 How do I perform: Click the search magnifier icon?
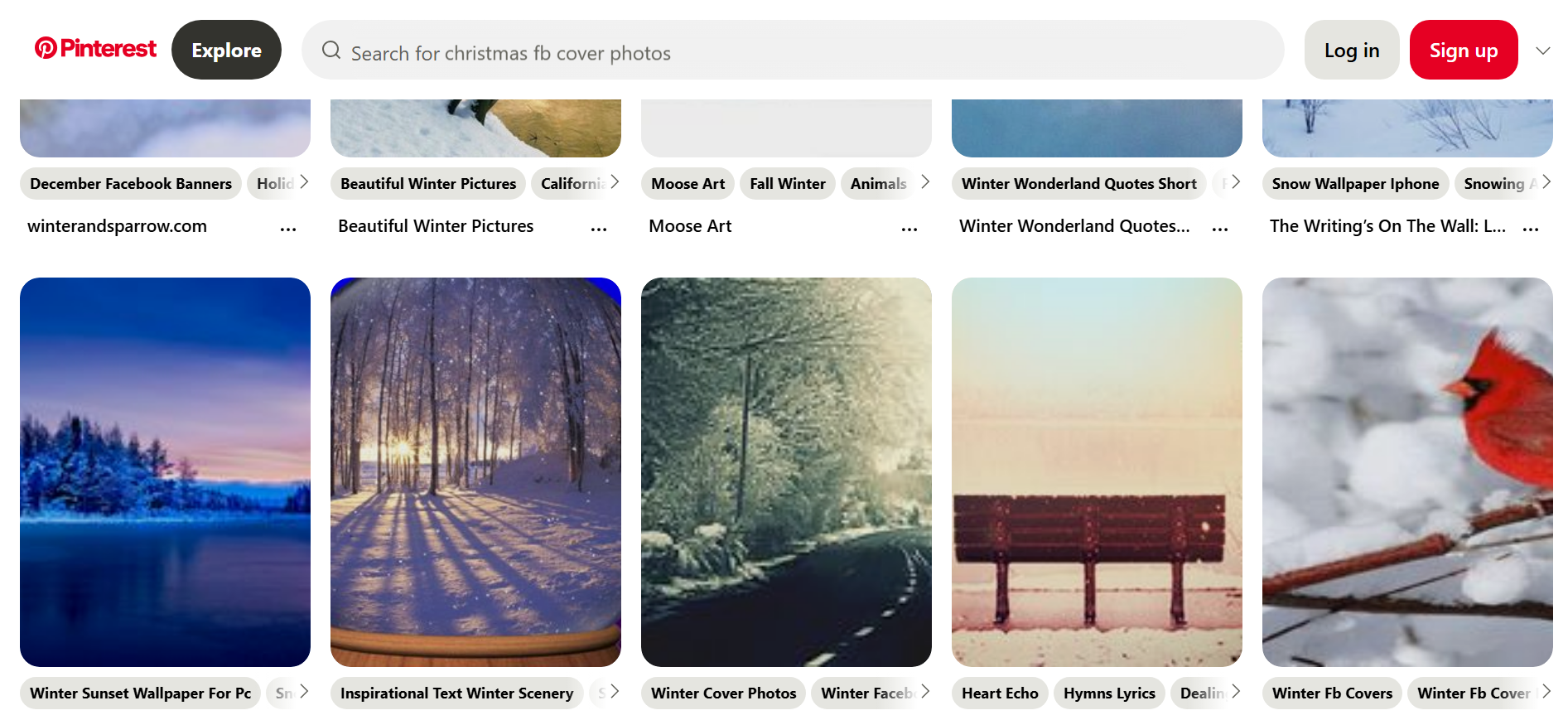pyautogui.click(x=330, y=51)
